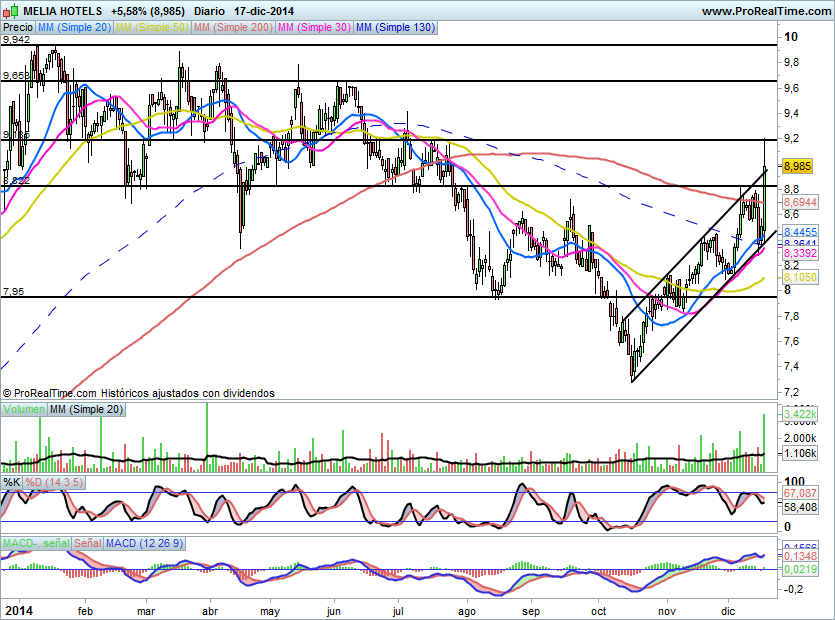The height and width of the screenshot is (620, 835).
Task: Select the %D (14 3 5) label
Action: tap(55, 482)
